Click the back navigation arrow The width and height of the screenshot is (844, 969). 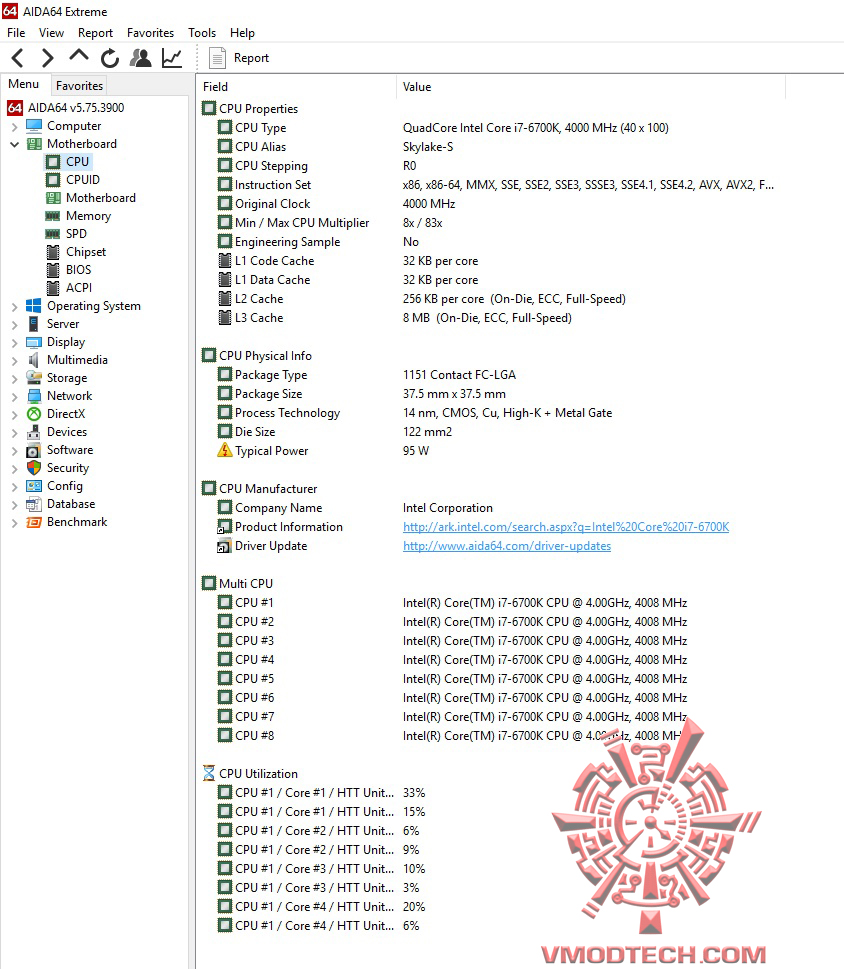click(15, 57)
